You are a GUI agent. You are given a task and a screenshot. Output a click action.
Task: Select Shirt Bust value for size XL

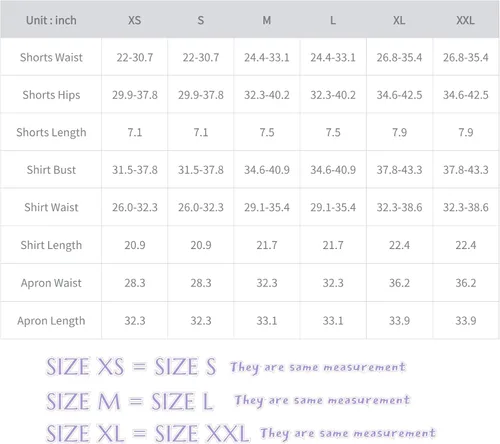pos(399,170)
